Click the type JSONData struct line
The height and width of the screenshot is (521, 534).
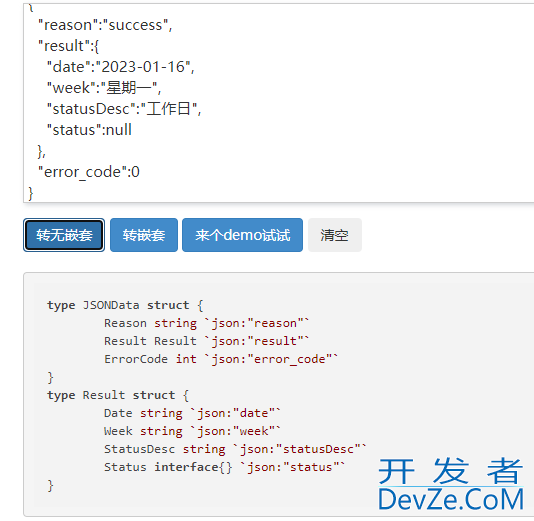[x=125, y=305]
